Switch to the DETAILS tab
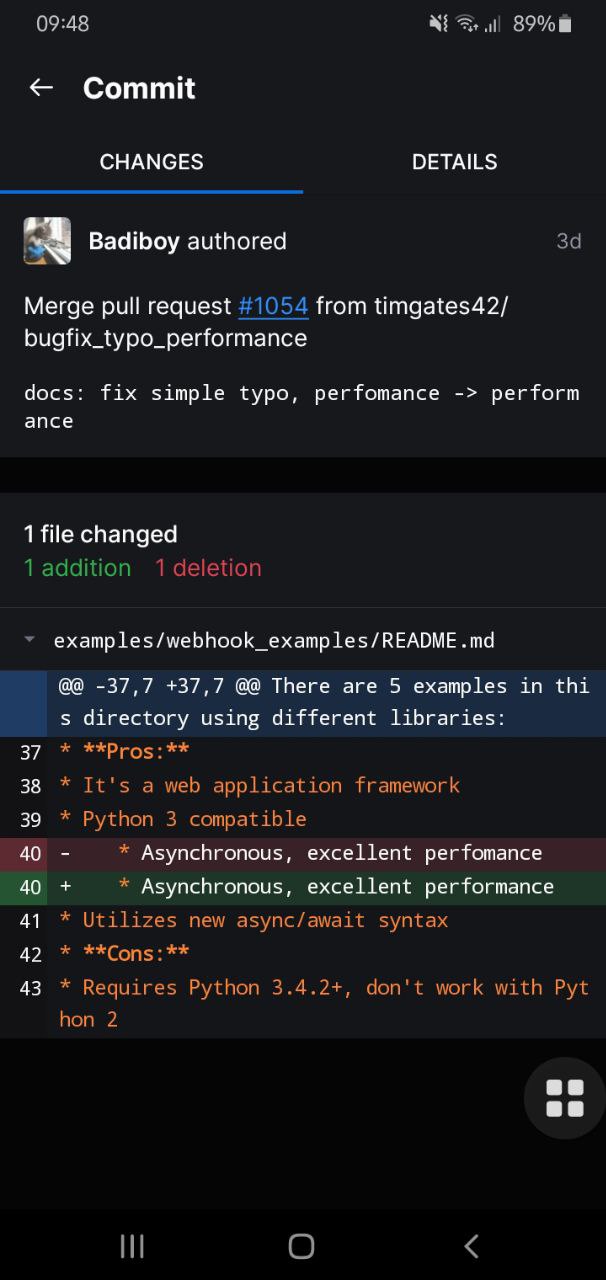The height and width of the screenshot is (1280, 606). [454, 162]
